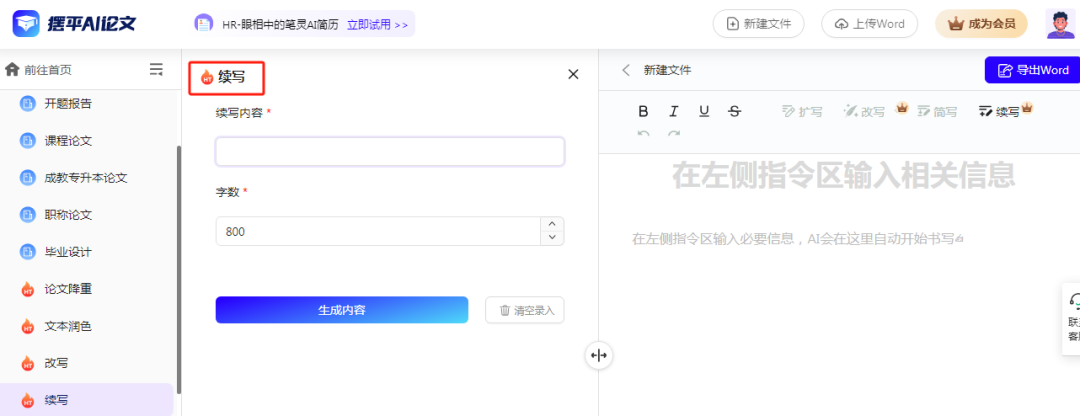
Task: Click the 改写 toolbar tool
Action: (x=864, y=112)
